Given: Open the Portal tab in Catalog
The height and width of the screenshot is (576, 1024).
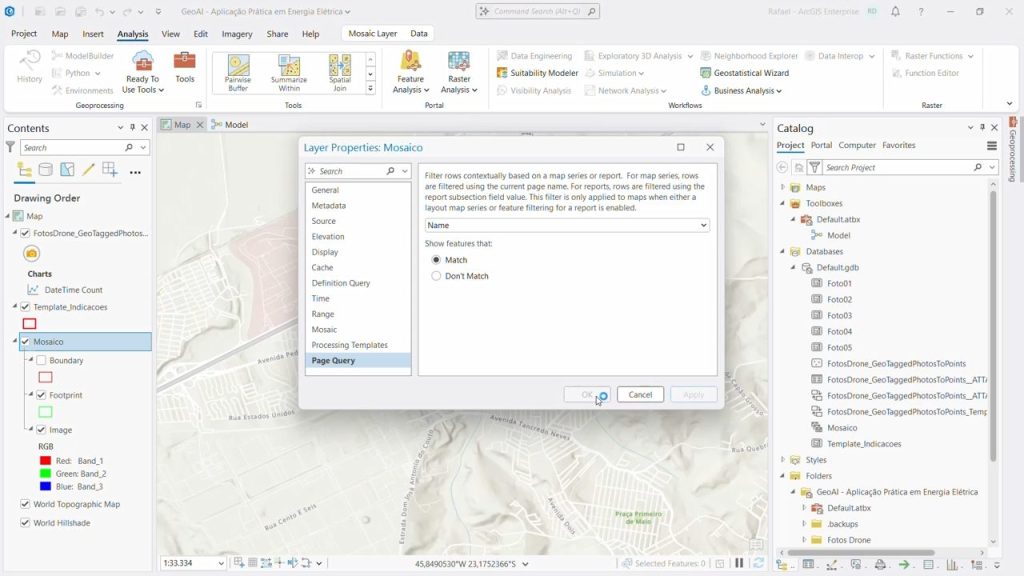Looking at the screenshot, I should click(x=821, y=145).
